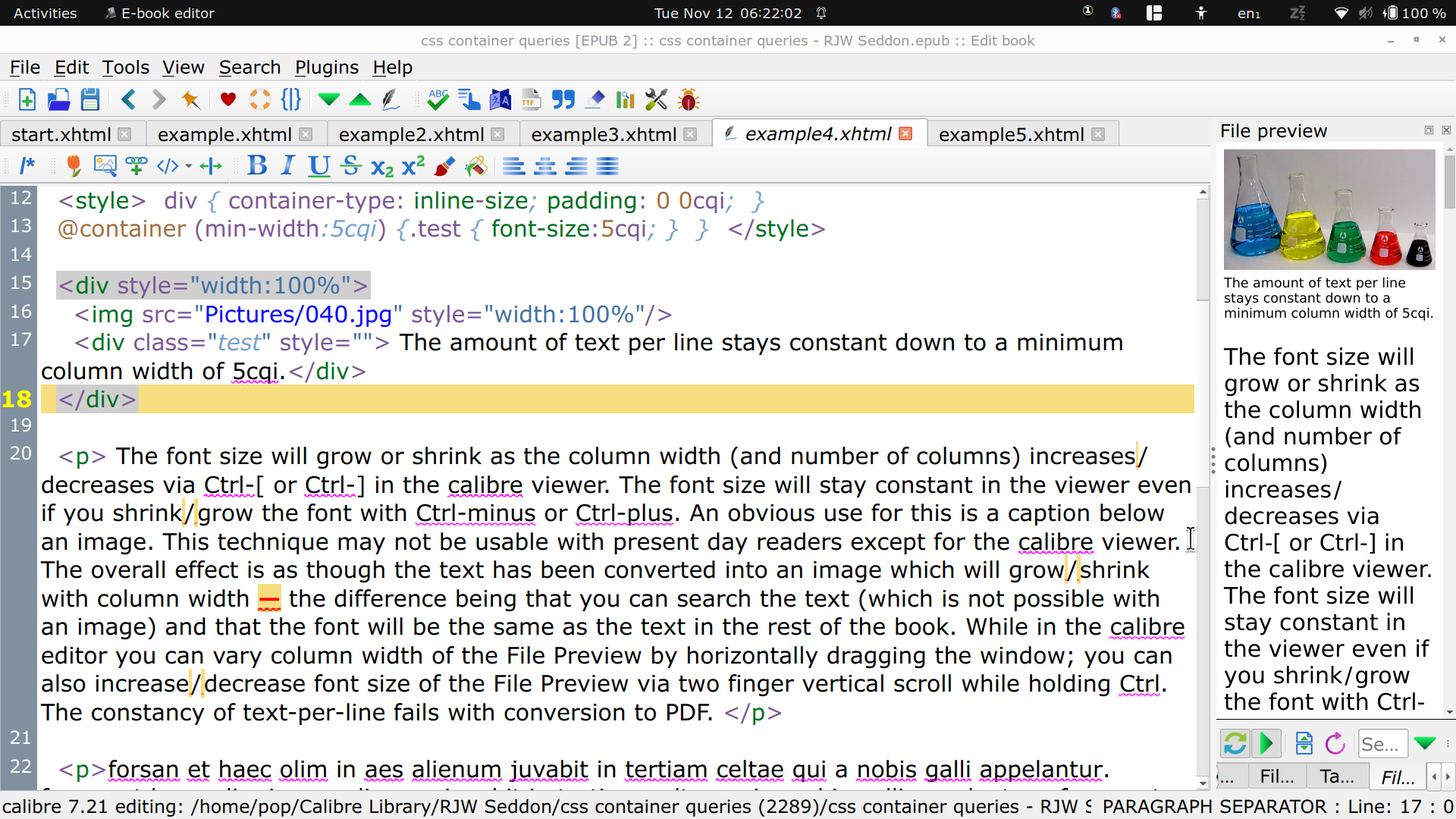Expand preview toolbar overflow menu
Image resolution: width=1456 pixels, height=819 pixels.
(x=1448, y=744)
